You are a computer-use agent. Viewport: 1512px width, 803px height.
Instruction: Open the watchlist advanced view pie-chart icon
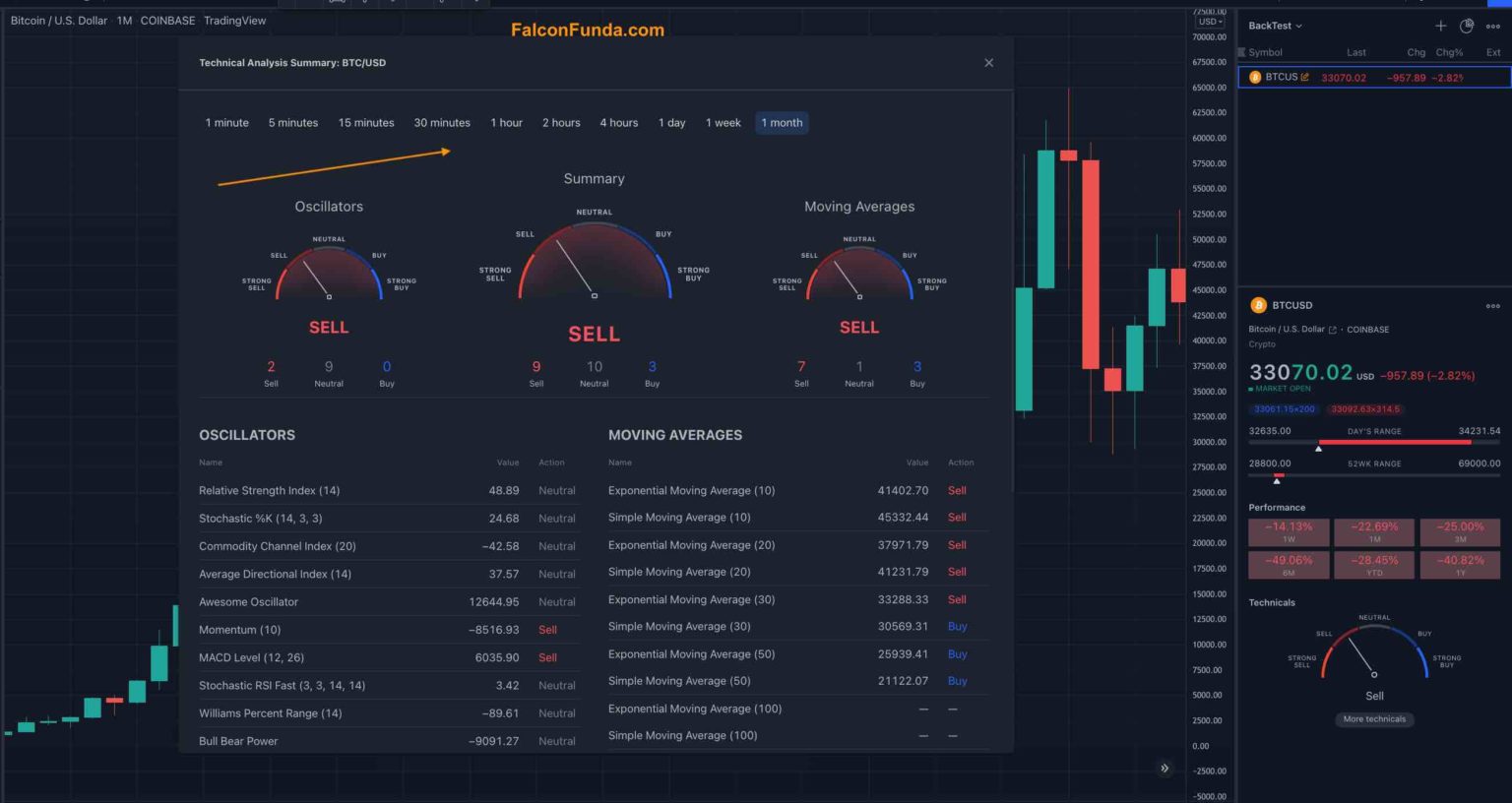(1467, 26)
